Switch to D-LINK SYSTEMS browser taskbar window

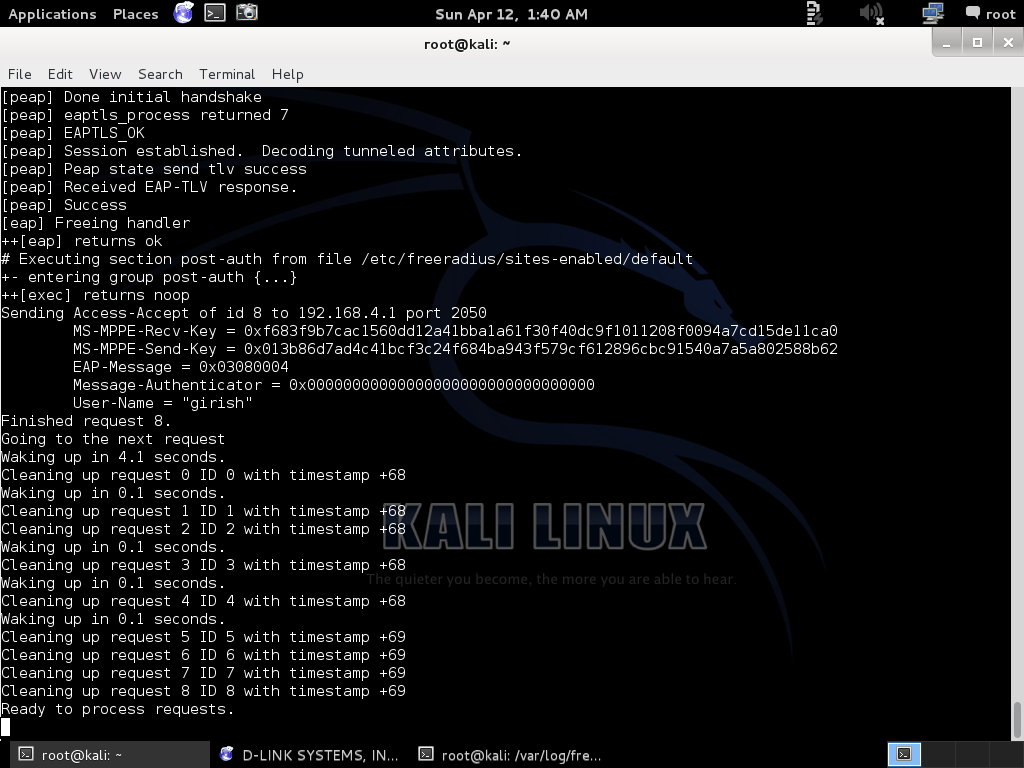(x=310, y=755)
